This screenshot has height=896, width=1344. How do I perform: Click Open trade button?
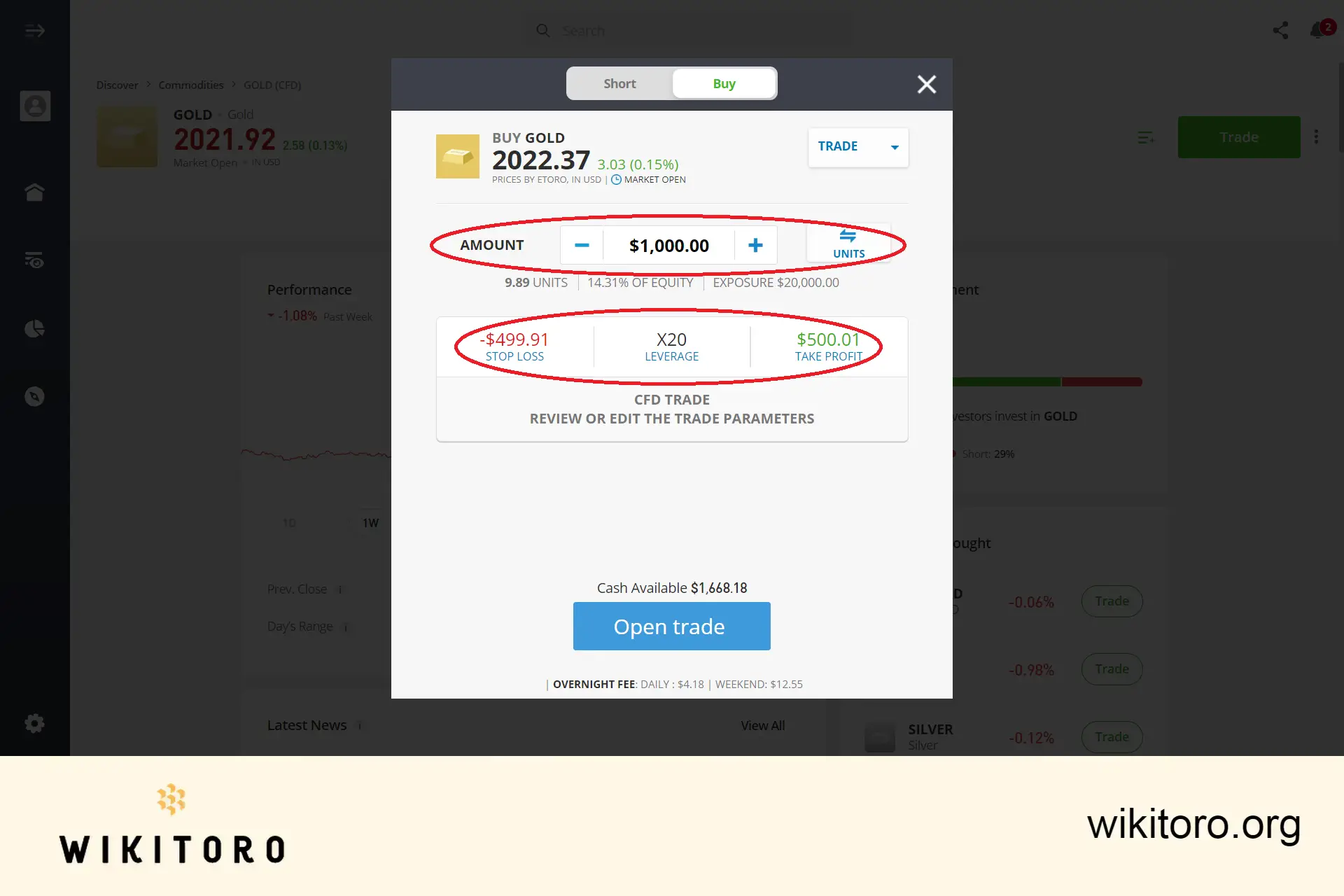click(671, 626)
